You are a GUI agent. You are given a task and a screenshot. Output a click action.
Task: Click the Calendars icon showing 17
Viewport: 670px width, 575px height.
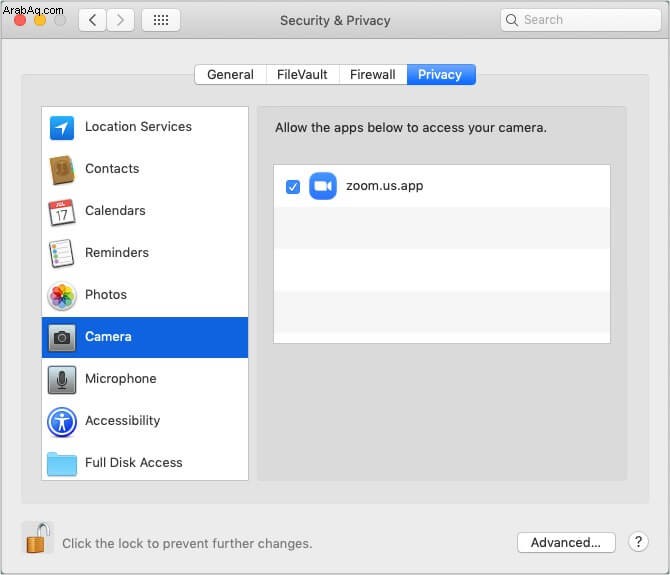coord(62,211)
